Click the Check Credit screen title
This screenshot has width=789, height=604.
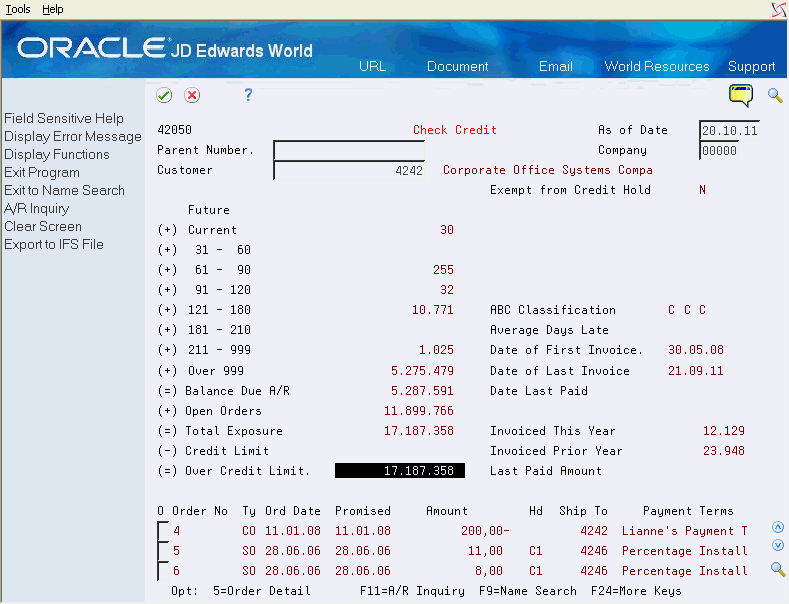click(x=455, y=130)
